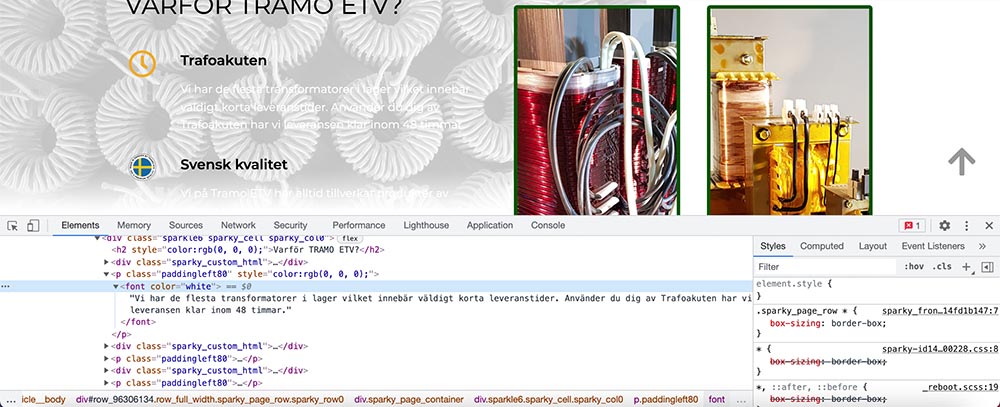Click the flex badge on div
Viewport: 1000px width, 407px height.
(x=349, y=238)
